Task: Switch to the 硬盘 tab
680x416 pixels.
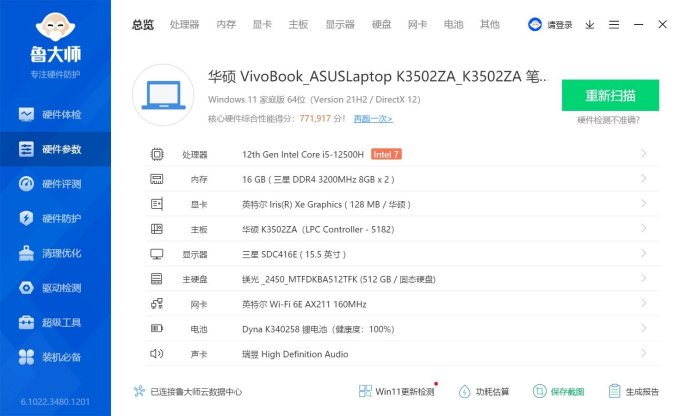Action: [382, 25]
